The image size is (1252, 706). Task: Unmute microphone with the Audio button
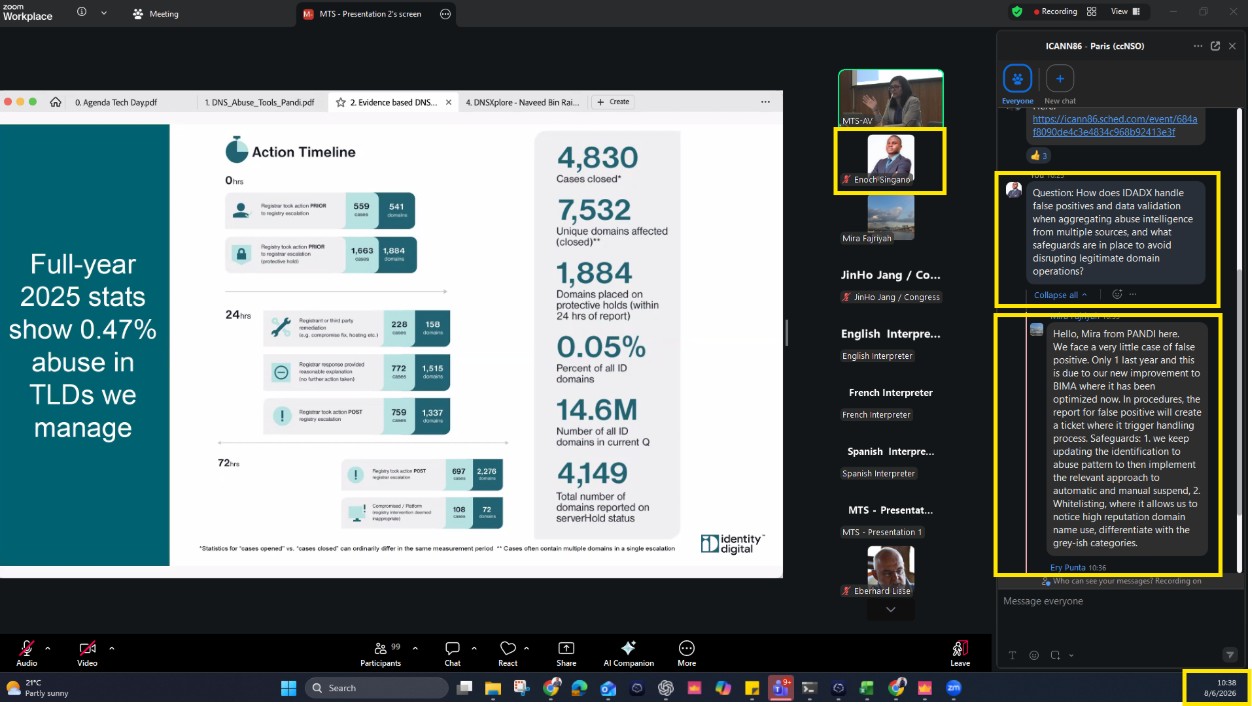click(27, 653)
